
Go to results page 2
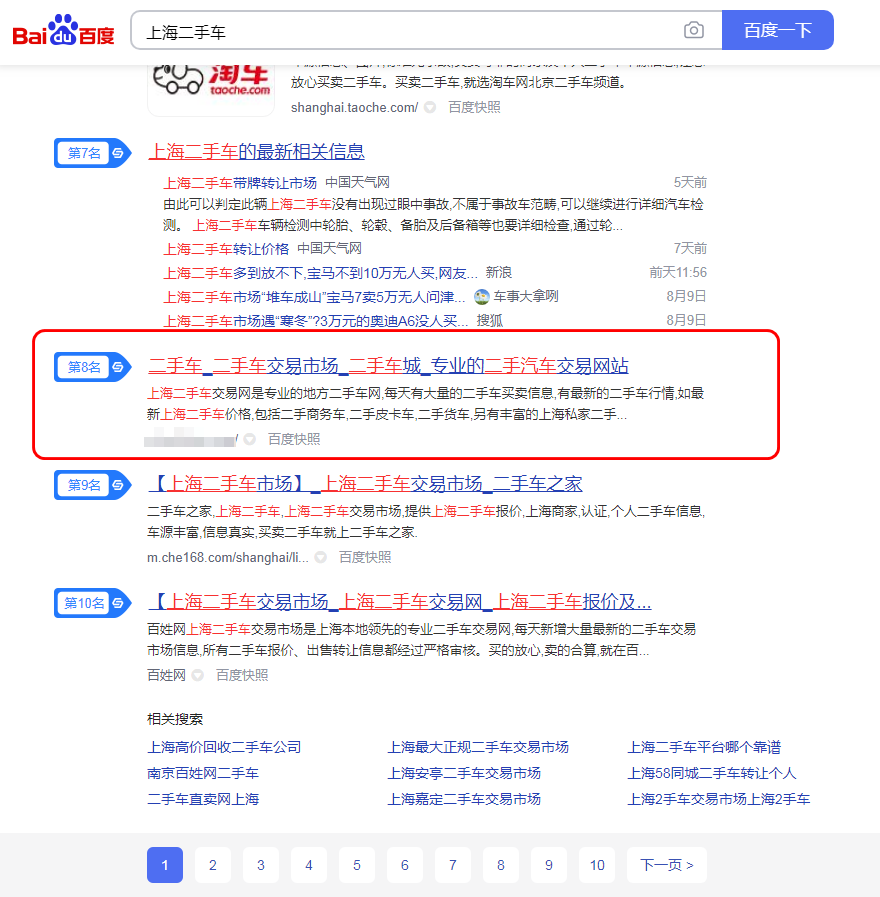212,865
